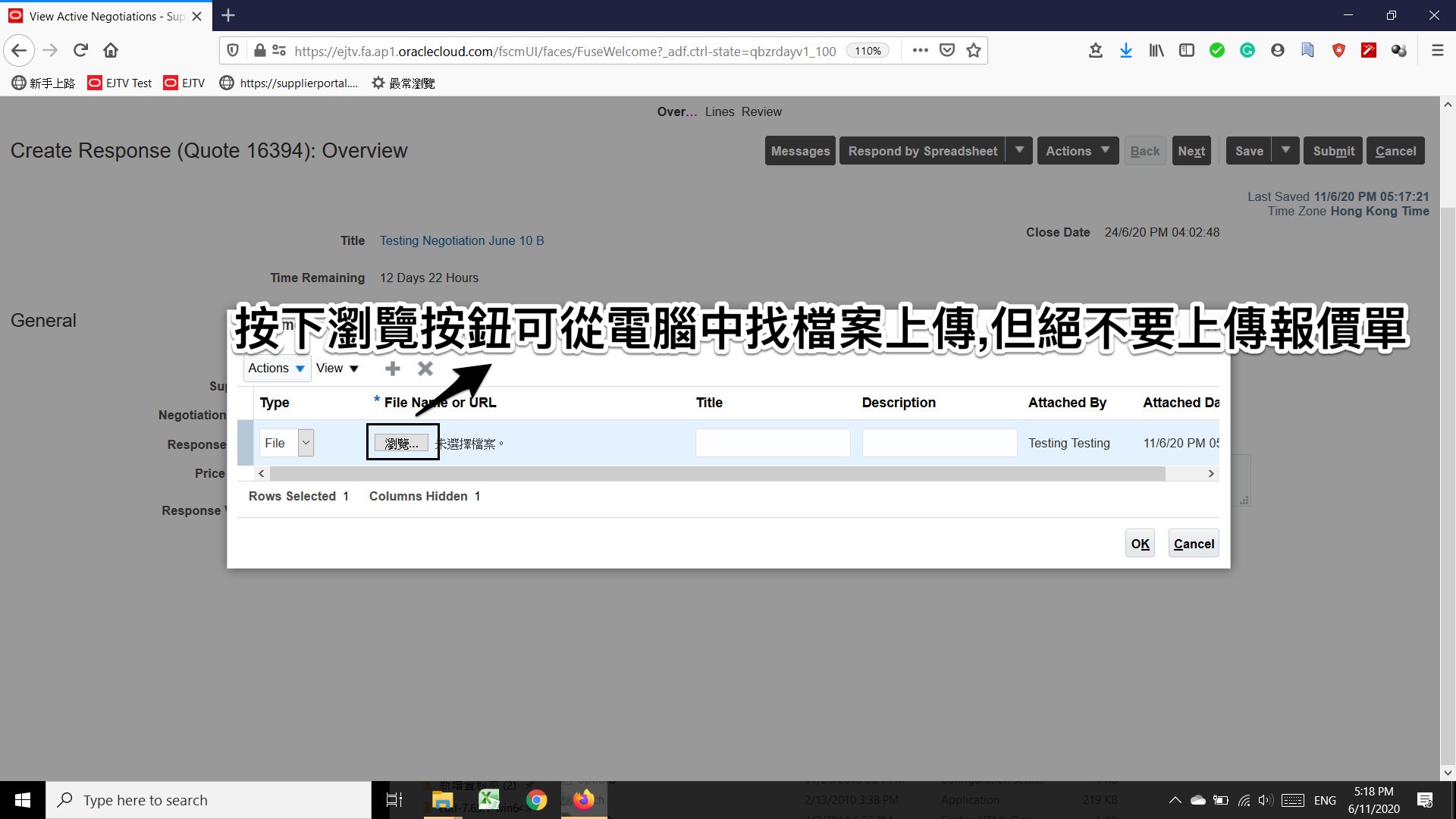Click the 110% zoom level indicator
The height and width of the screenshot is (819, 1456).
pyautogui.click(x=868, y=51)
